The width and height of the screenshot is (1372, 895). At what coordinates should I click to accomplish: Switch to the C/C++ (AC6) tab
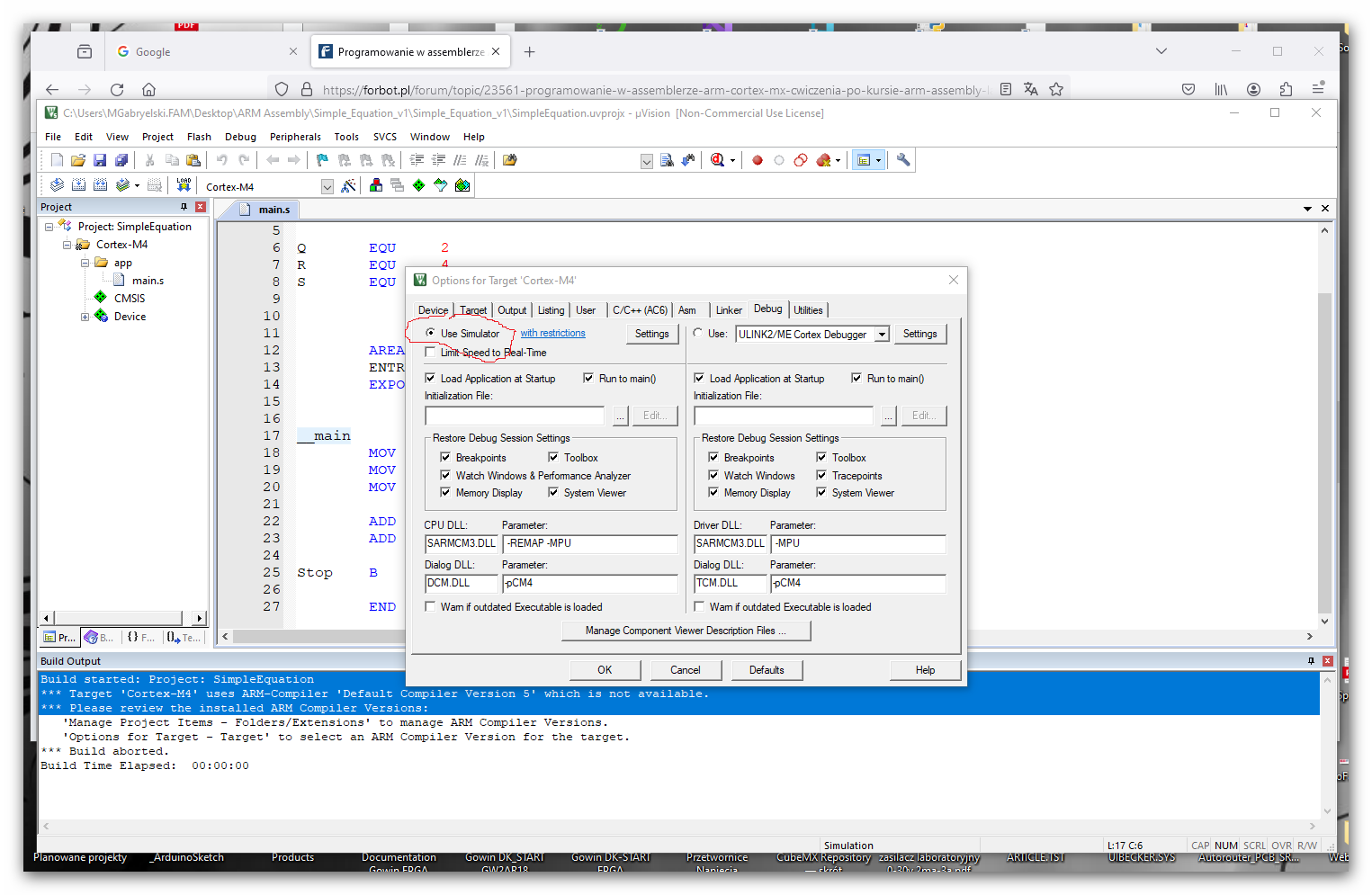tap(640, 310)
